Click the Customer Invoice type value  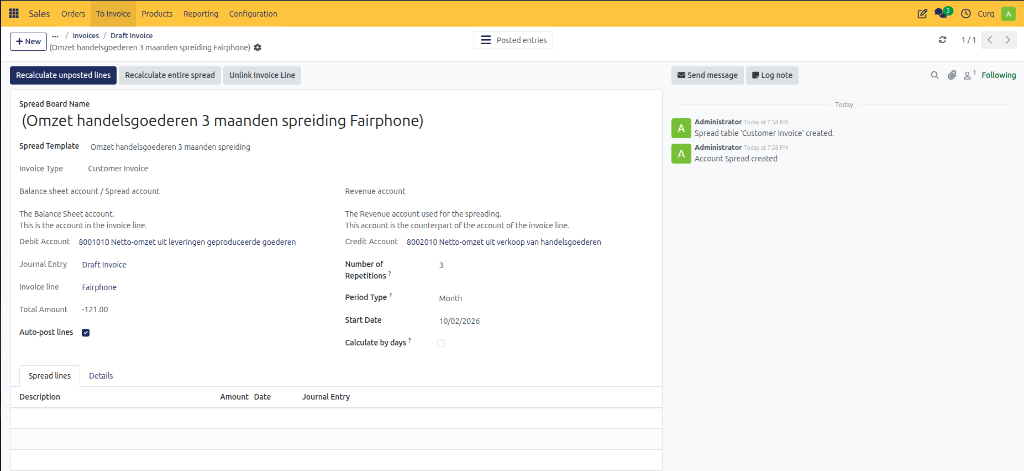(x=118, y=169)
